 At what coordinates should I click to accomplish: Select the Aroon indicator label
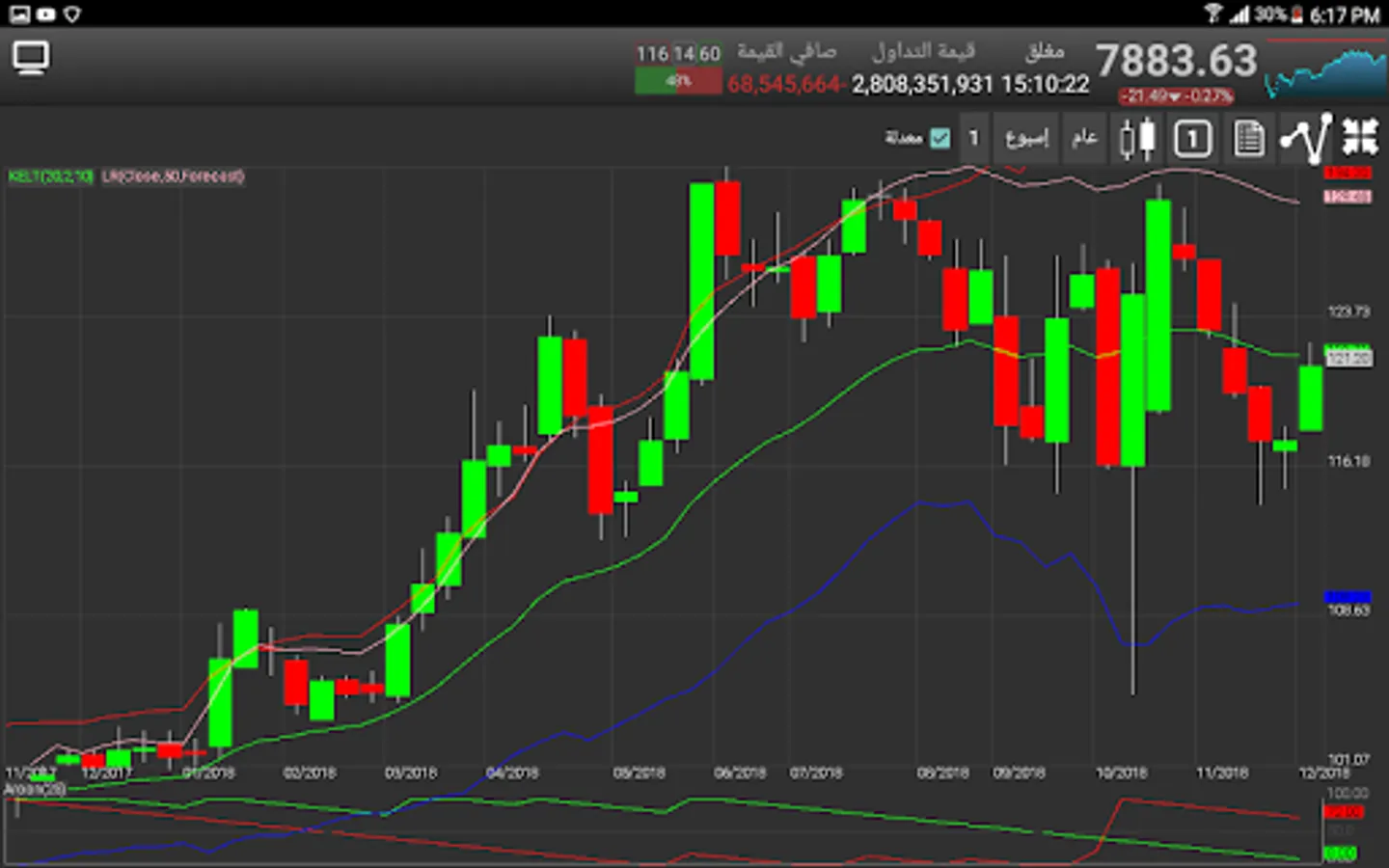coord(34,789)
